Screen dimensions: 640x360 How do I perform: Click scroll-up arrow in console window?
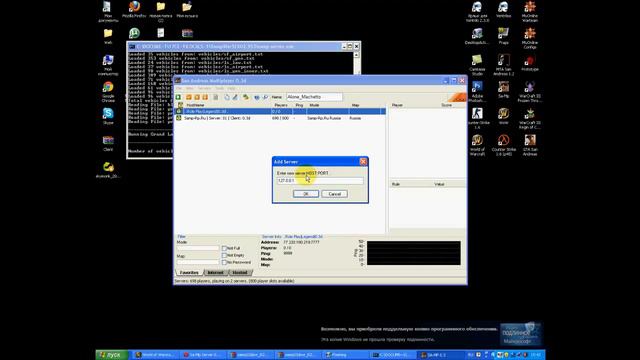pyautogui.click(x=356, y=55)
